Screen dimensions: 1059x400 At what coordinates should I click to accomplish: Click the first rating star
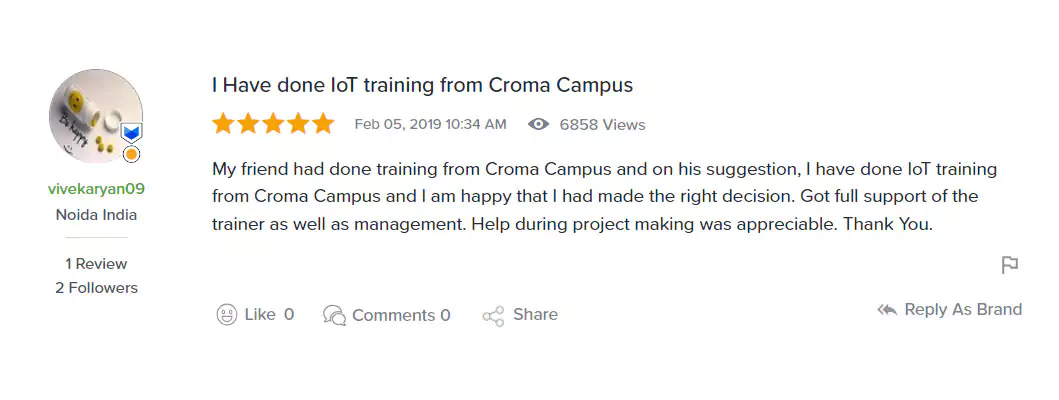pos(223,124)
